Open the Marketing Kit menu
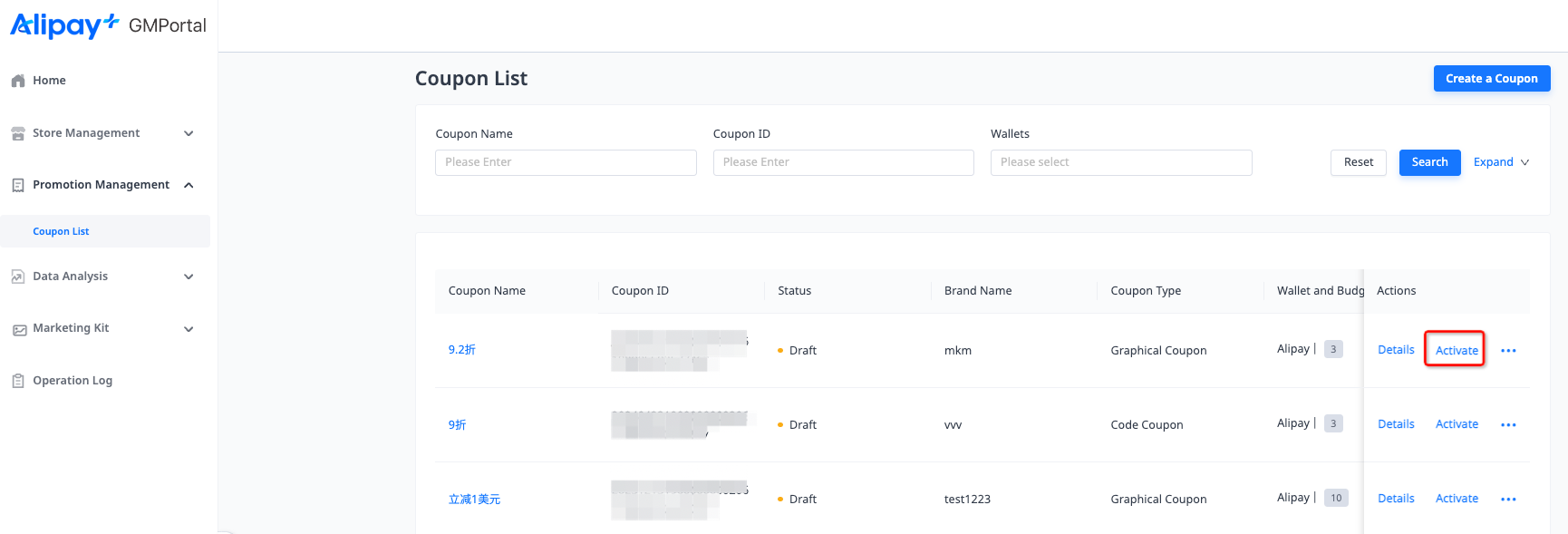The image size is (1568, 534). (x=71, y=328)
